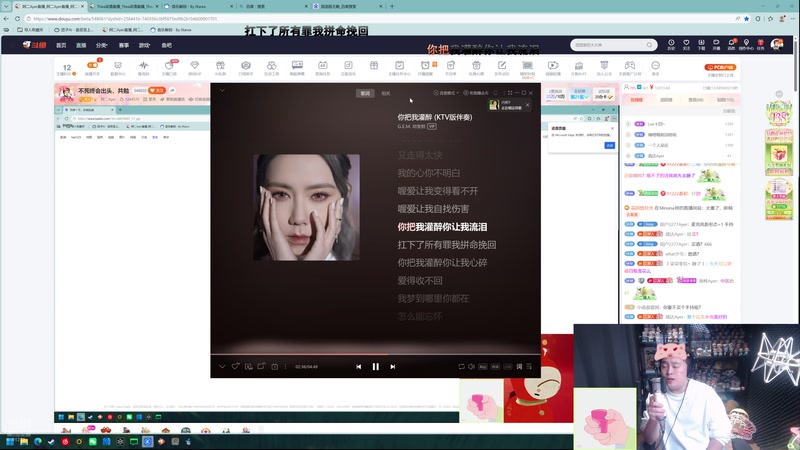Dismiss the small artist notification popup
800x450 pixels.
pos(528,105)
